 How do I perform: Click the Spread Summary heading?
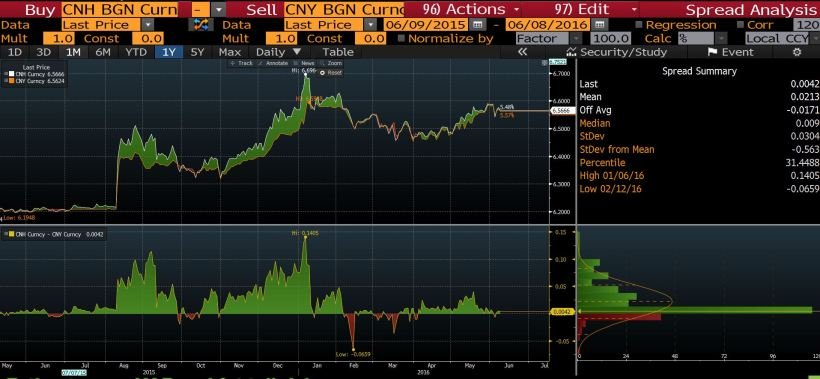[x=699, y=71]
